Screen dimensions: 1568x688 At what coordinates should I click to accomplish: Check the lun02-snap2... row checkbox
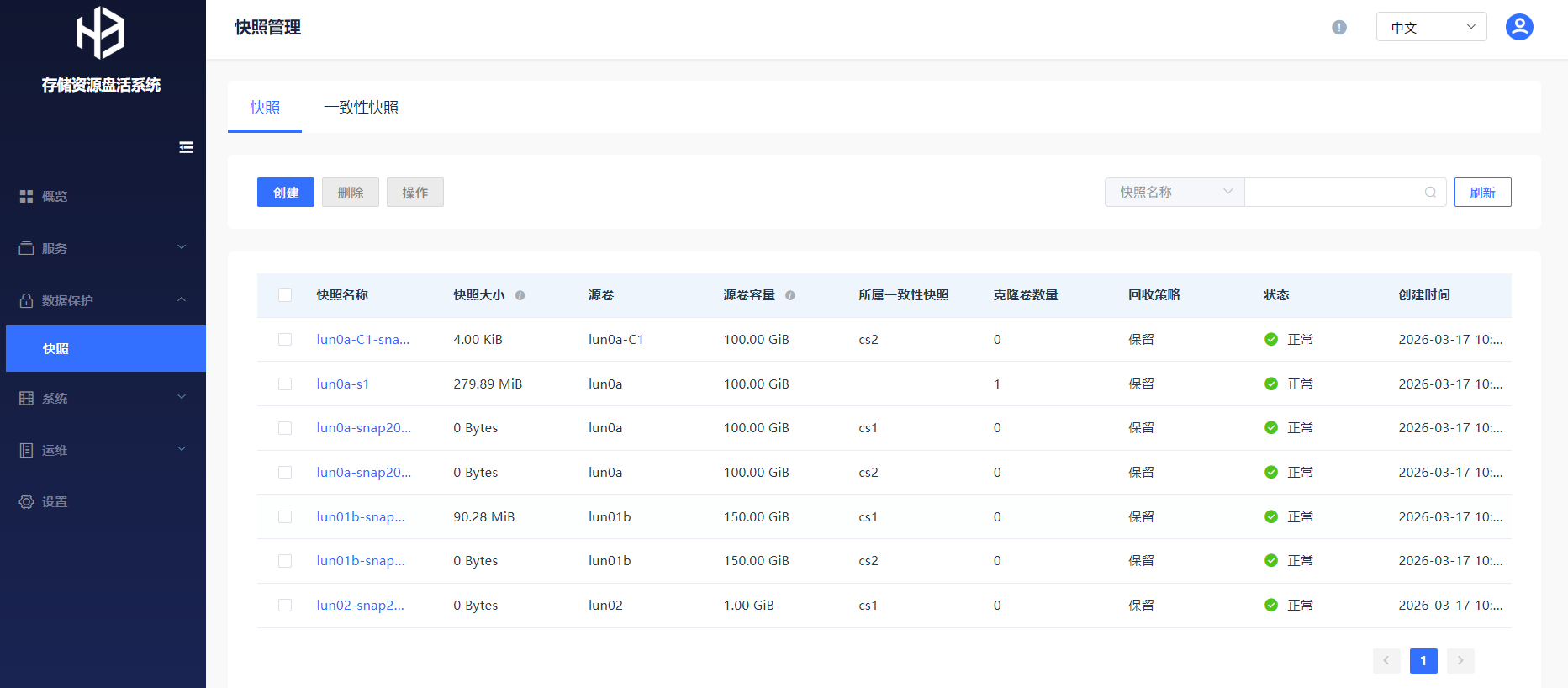pos(285,606)
